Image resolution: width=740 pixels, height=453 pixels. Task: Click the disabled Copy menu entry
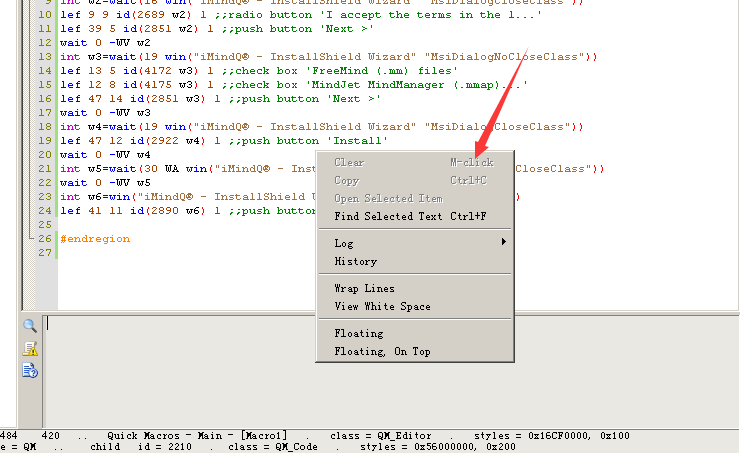346,180
